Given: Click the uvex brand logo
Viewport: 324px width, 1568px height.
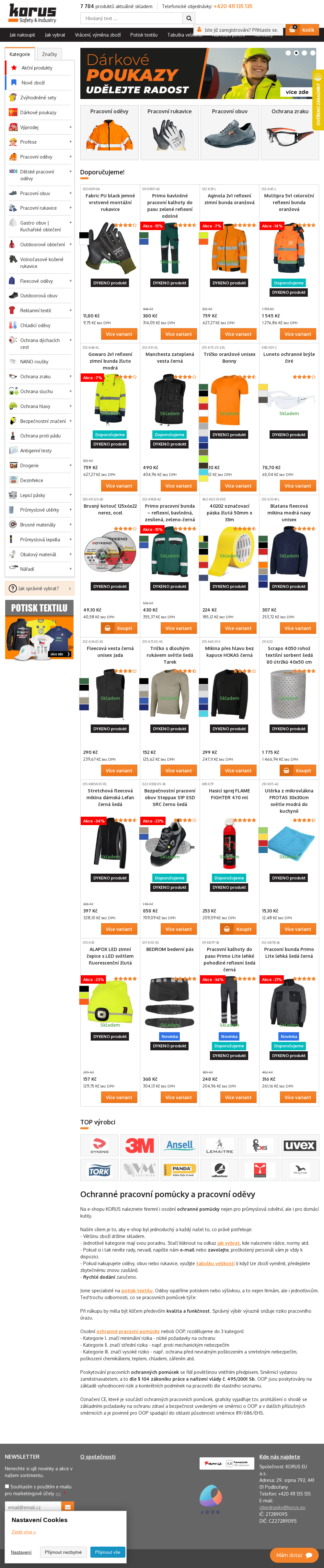Looking at the screenshot, I should click(300, 1145).
